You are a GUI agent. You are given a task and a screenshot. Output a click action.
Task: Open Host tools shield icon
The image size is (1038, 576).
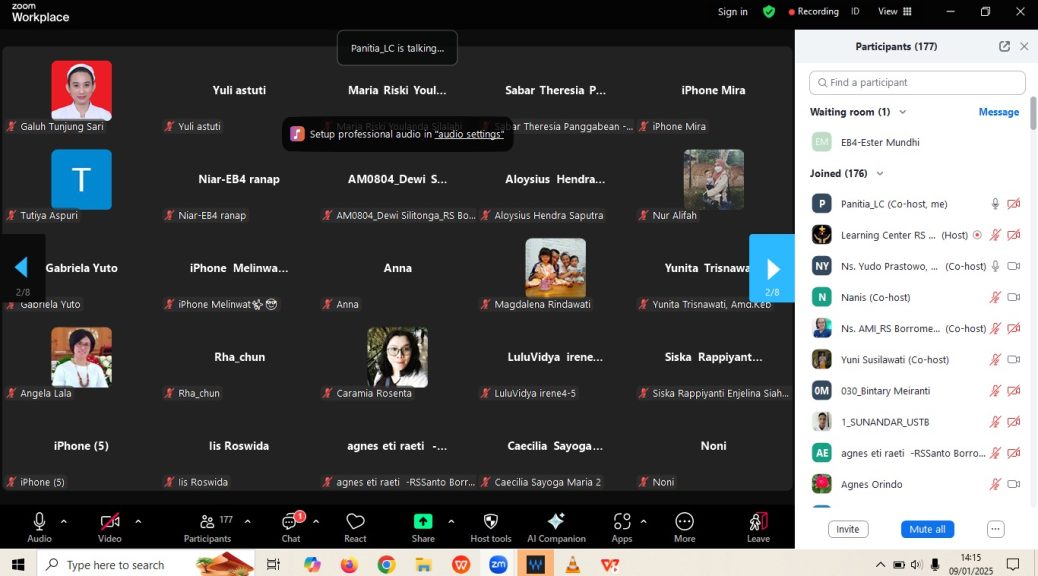pyautogui.click(x=490, y=522)
